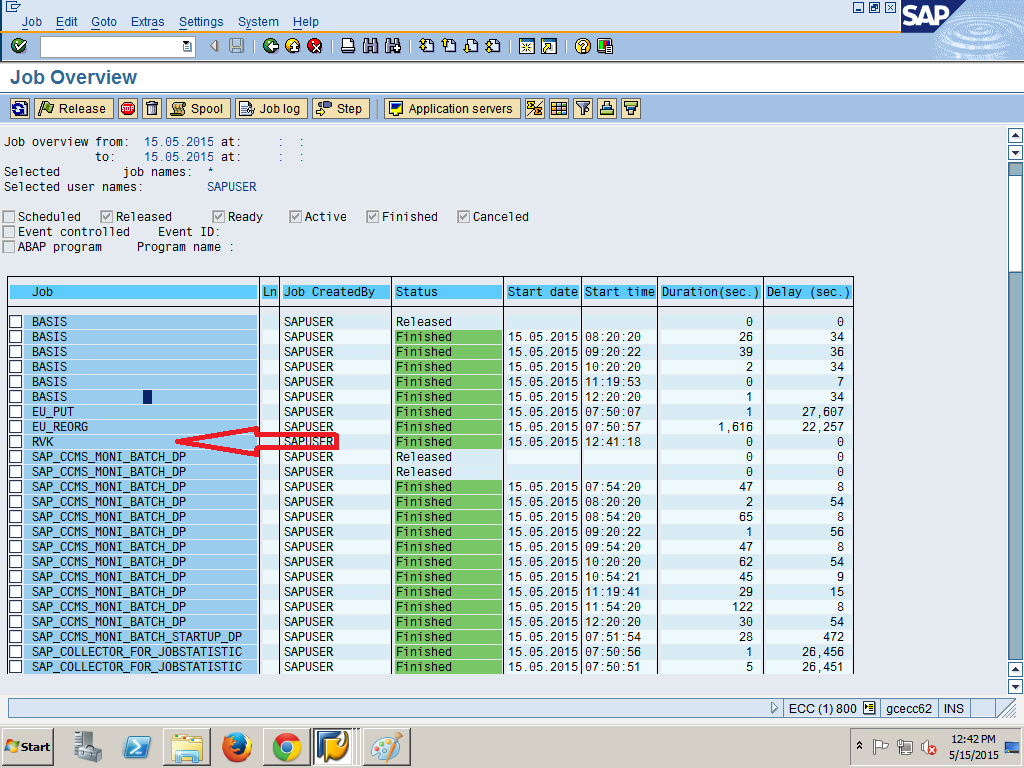Click SAP_CCMS_MONI_BATCH_STARTUP_DP job name
Image resolution: width=1024 pixels, height=768 pixels.
(x=136, y=637)
